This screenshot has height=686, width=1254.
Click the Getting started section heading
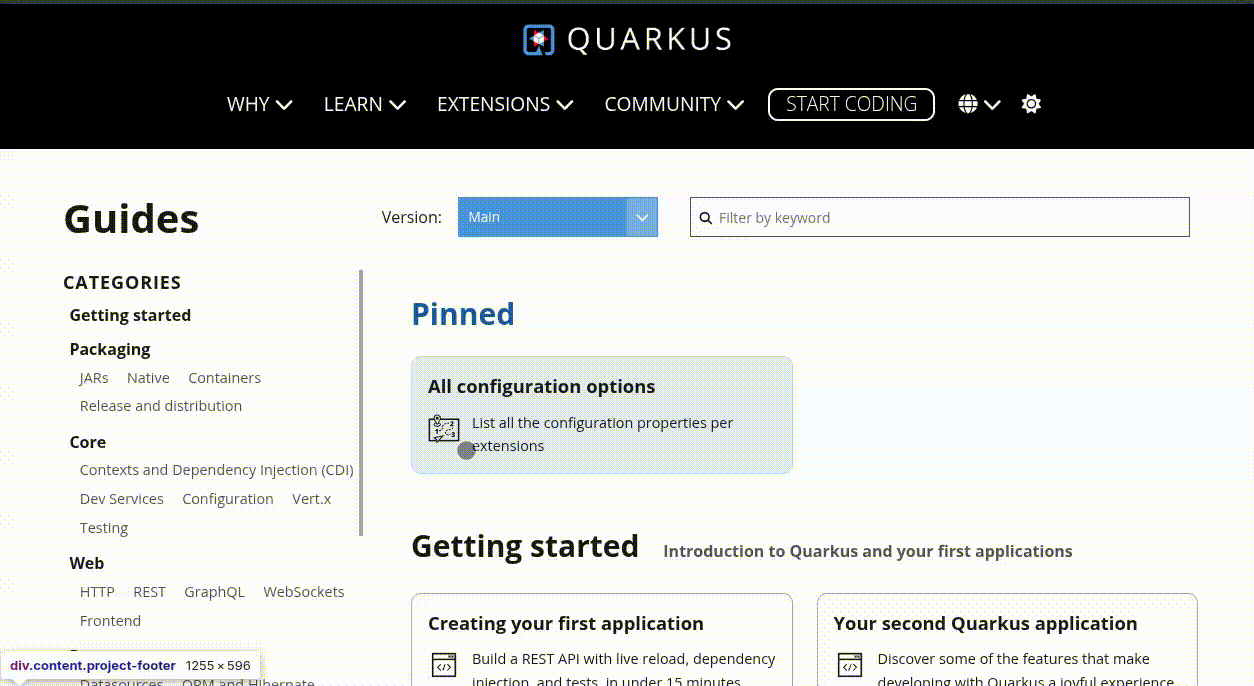(x=525, y=546)
